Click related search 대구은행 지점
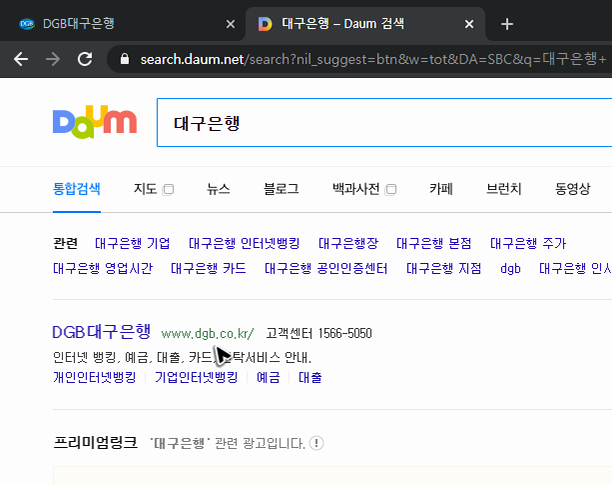612x485 pixels. 444,268
